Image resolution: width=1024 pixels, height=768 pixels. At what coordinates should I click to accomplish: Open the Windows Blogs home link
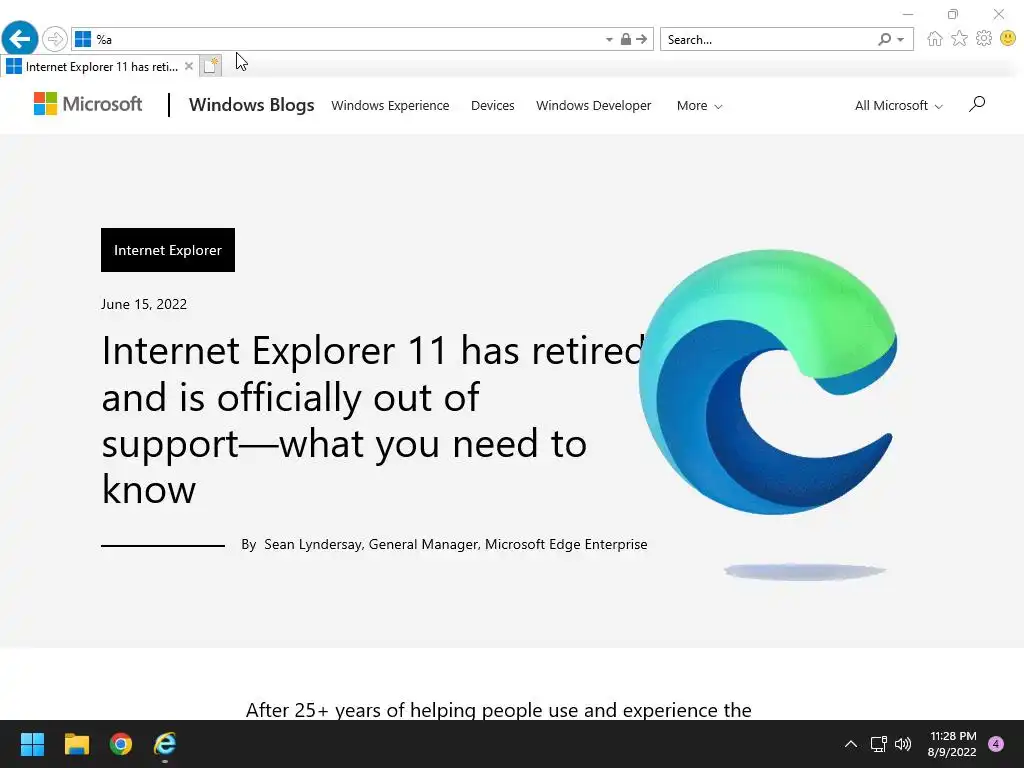point(251,104)
